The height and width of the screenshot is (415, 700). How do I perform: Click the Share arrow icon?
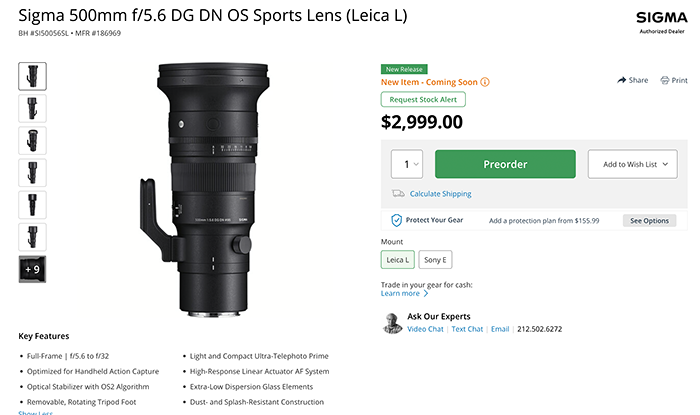pyautogui.click(x=621, y=80)
